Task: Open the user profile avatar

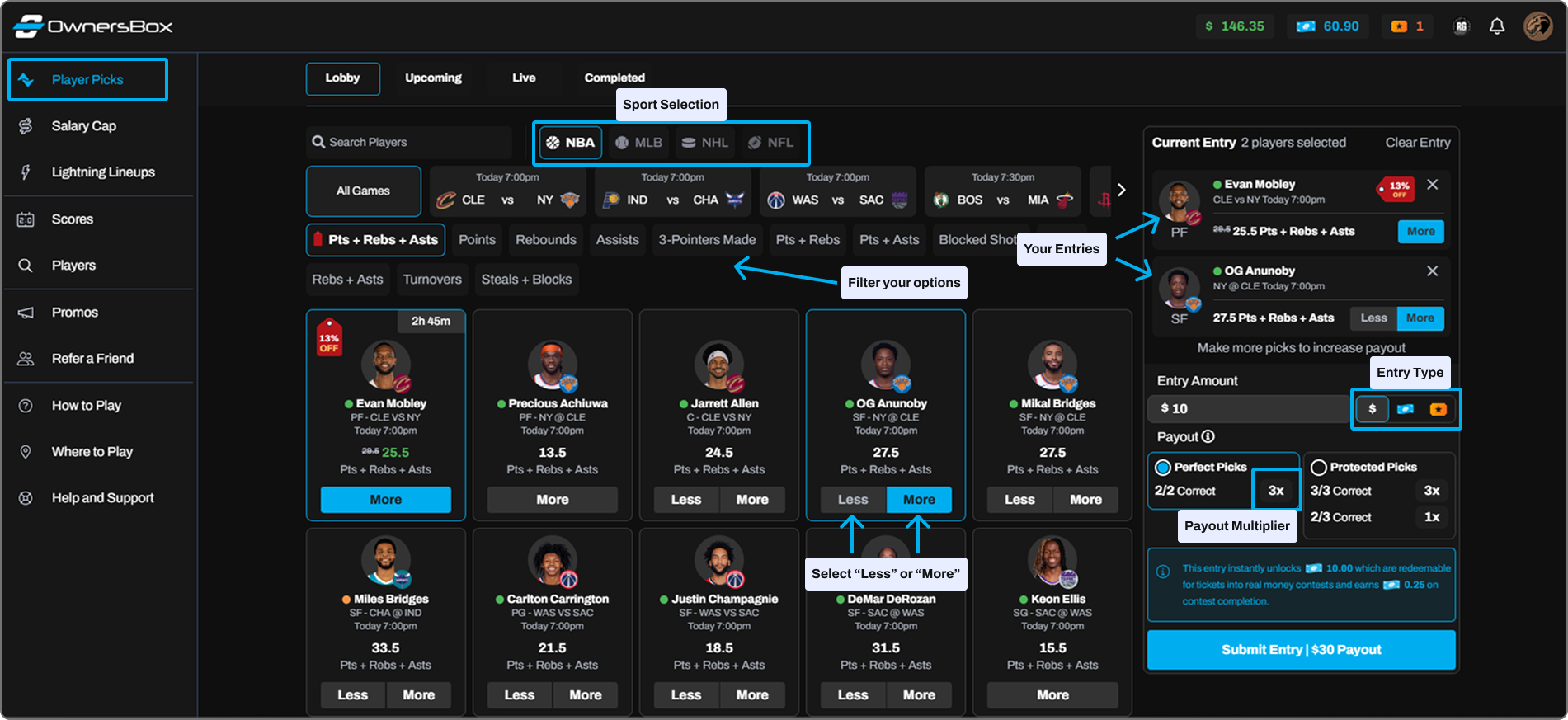Action: pyautogui.click(x=1537, y=26)
